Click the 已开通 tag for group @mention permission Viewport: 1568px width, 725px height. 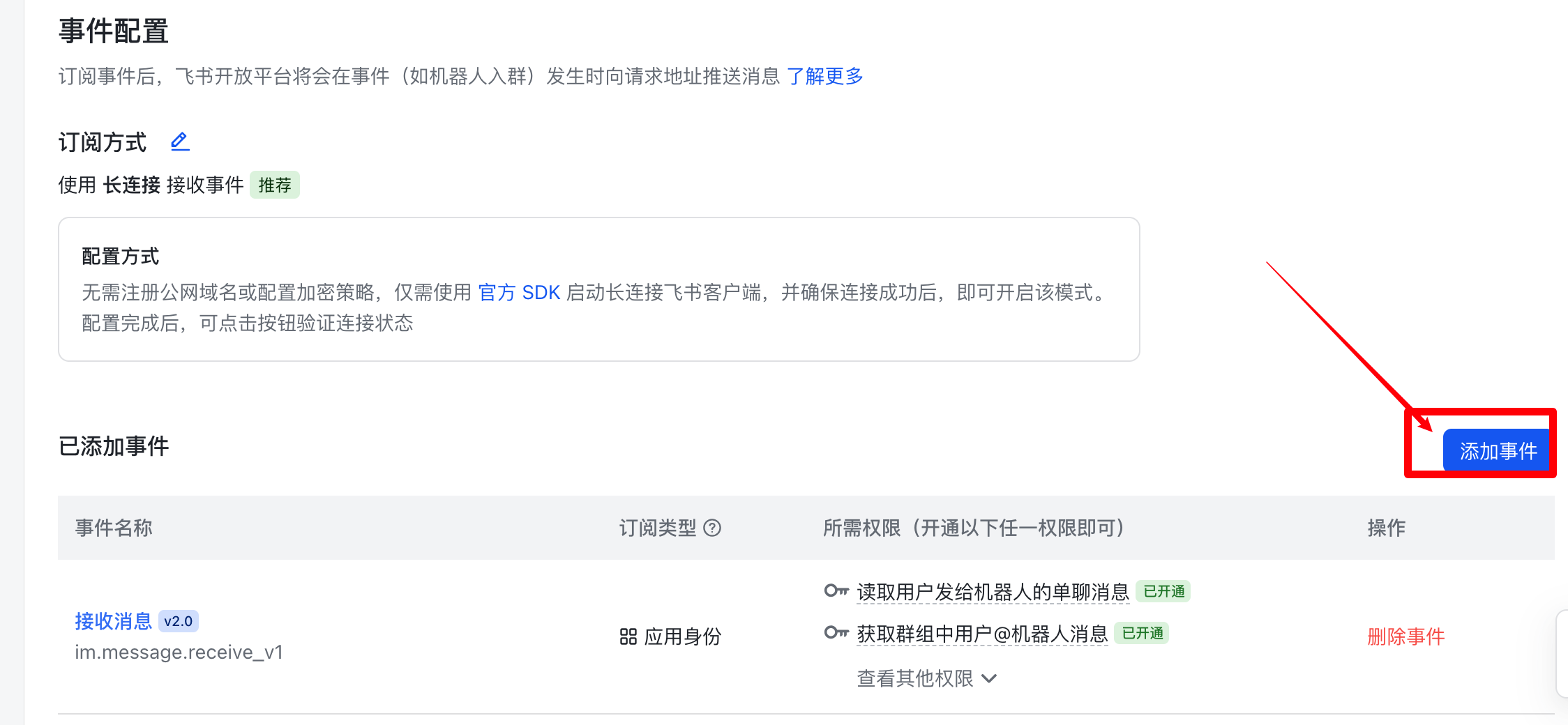point(1143,633)
